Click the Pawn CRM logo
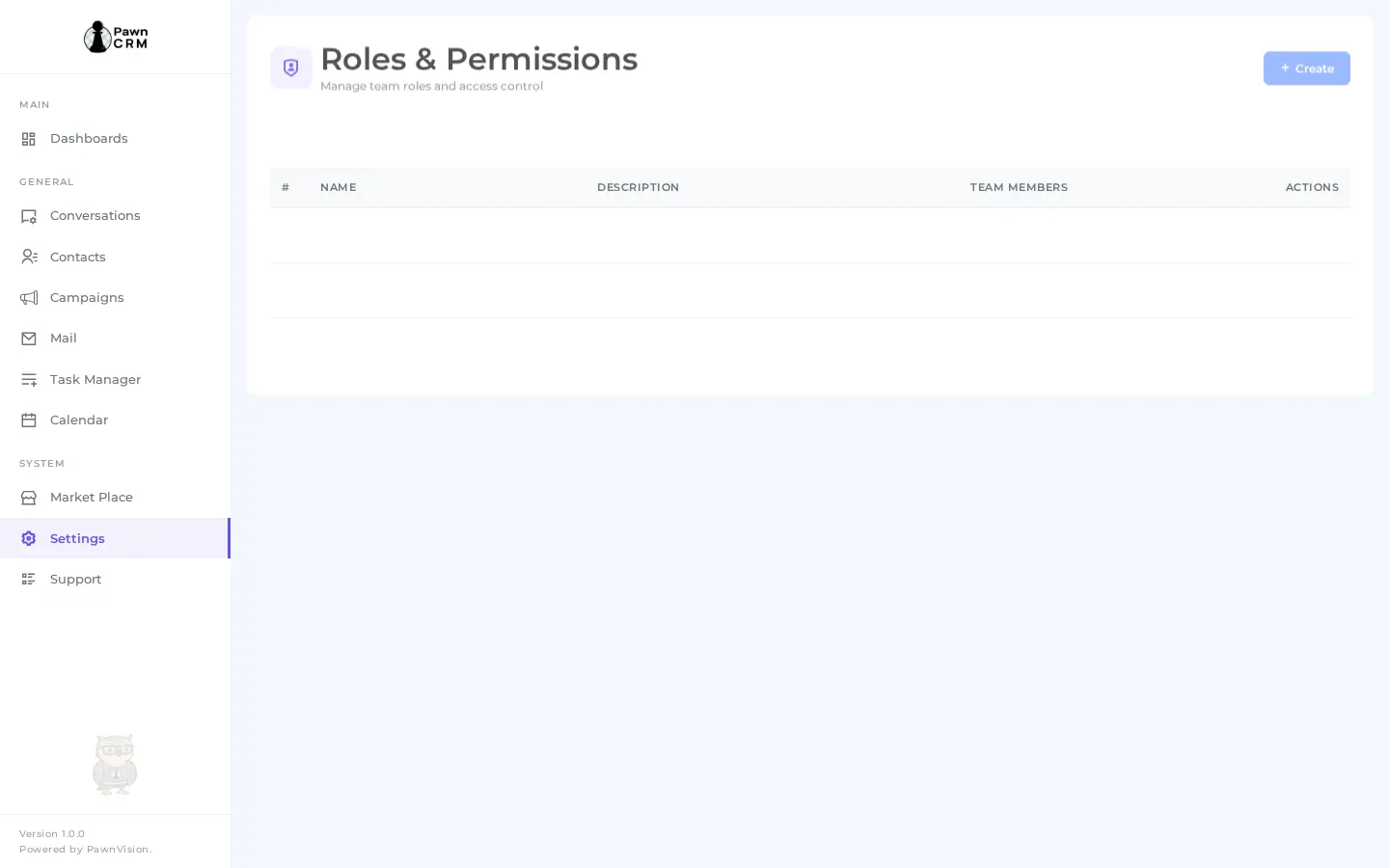Image resolution: width=1389 pixels, height=868 pixels. coord(115,37)
